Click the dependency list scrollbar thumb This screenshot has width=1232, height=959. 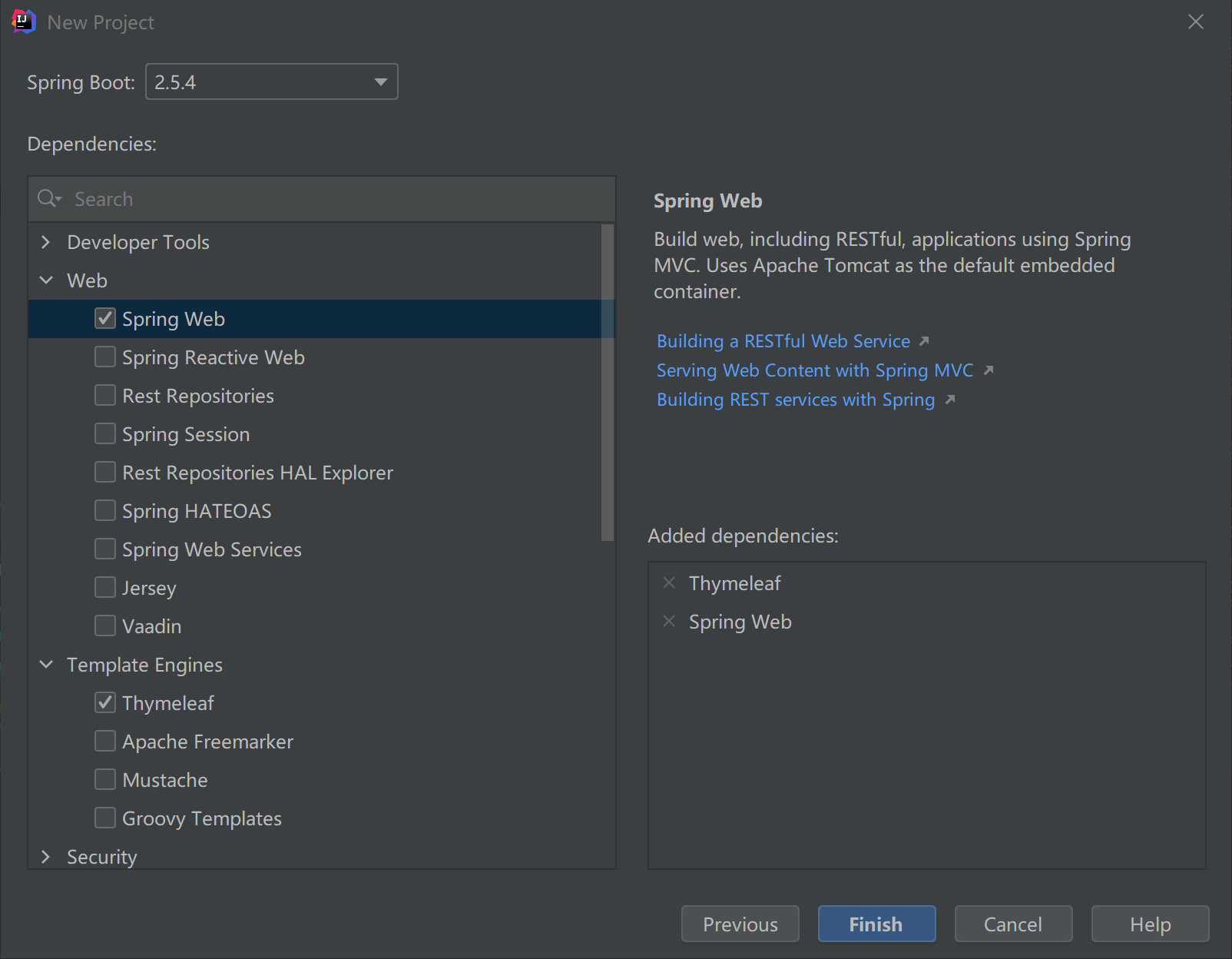(x=608, y=382)
